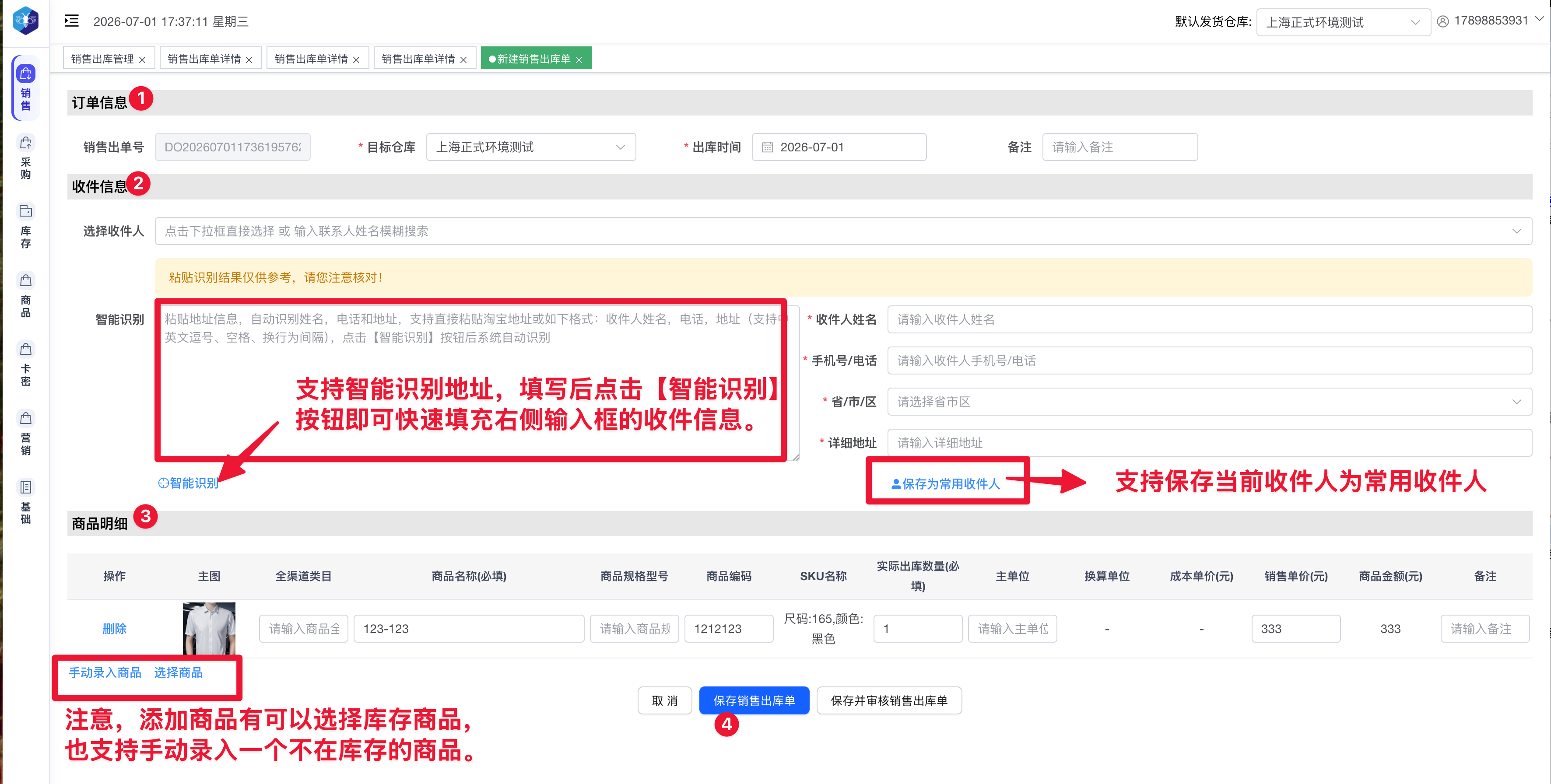The image size is (1551, 784).
Task: Click the 保存销售出库单 button
Action: (x=754, y=700)
